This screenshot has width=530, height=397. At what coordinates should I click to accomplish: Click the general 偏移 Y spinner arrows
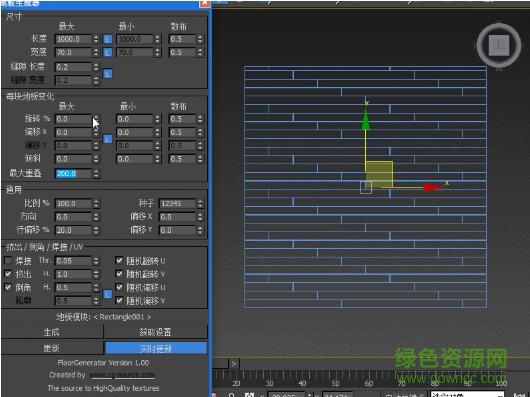point(200,230)
